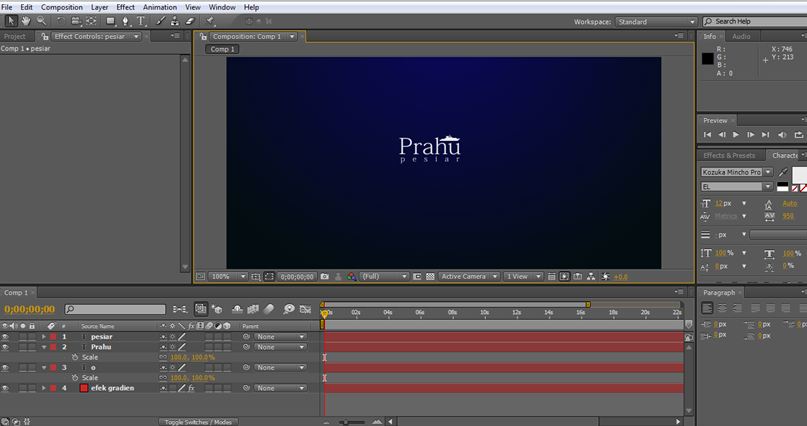This screenshot has height=426, width=807.
Task: Open the Effect menu
Action: point(125,7)
